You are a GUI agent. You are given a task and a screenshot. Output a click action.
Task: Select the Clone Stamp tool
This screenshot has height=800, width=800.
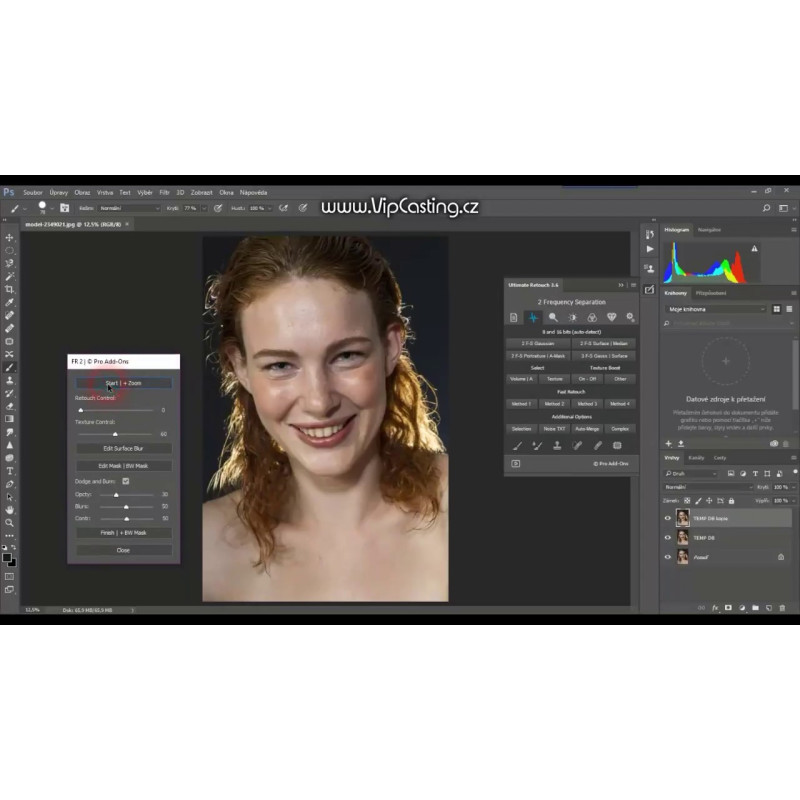click(x=10, y=380)
